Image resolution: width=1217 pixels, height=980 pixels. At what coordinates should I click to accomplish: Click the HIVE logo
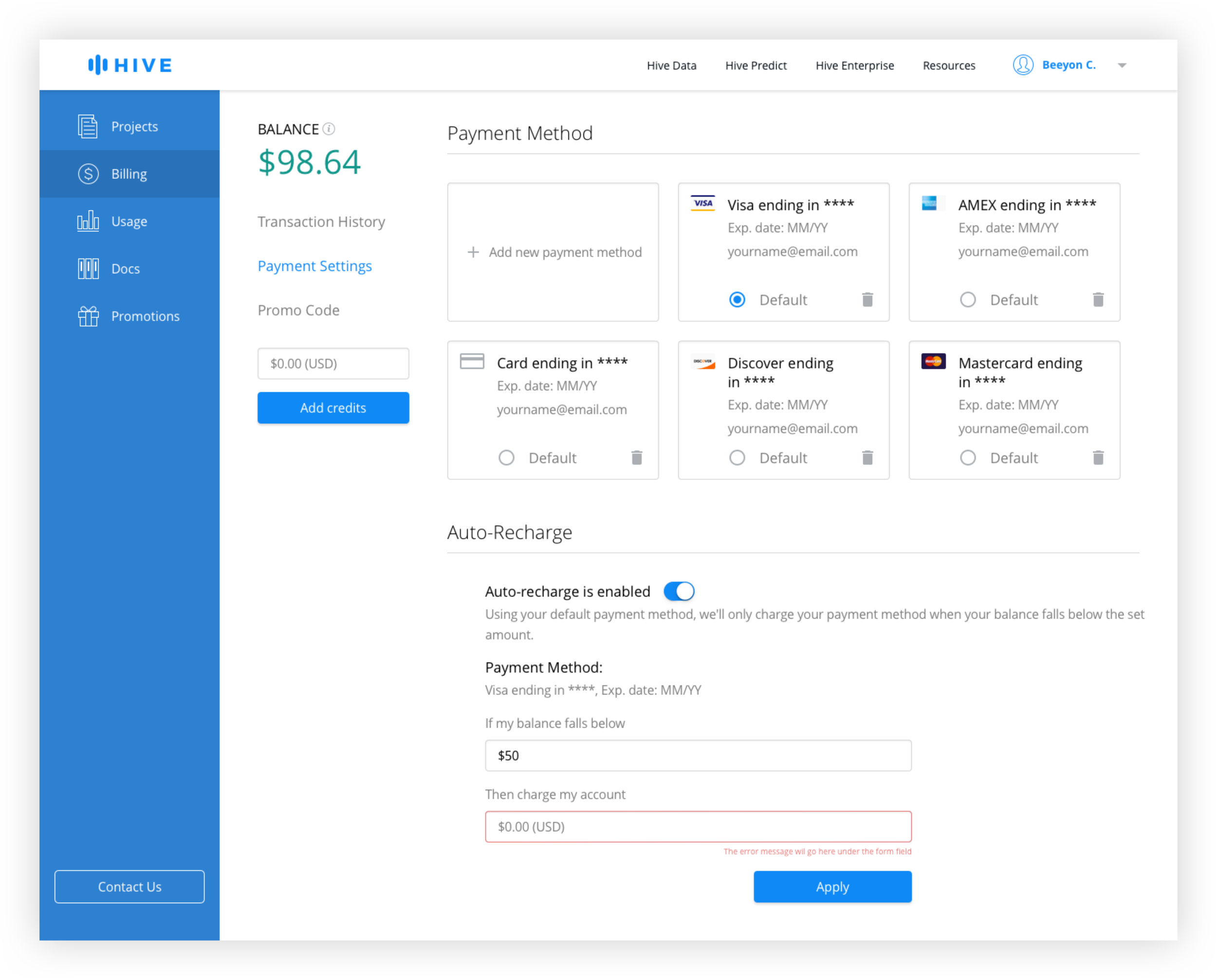[x=130, y=65]
